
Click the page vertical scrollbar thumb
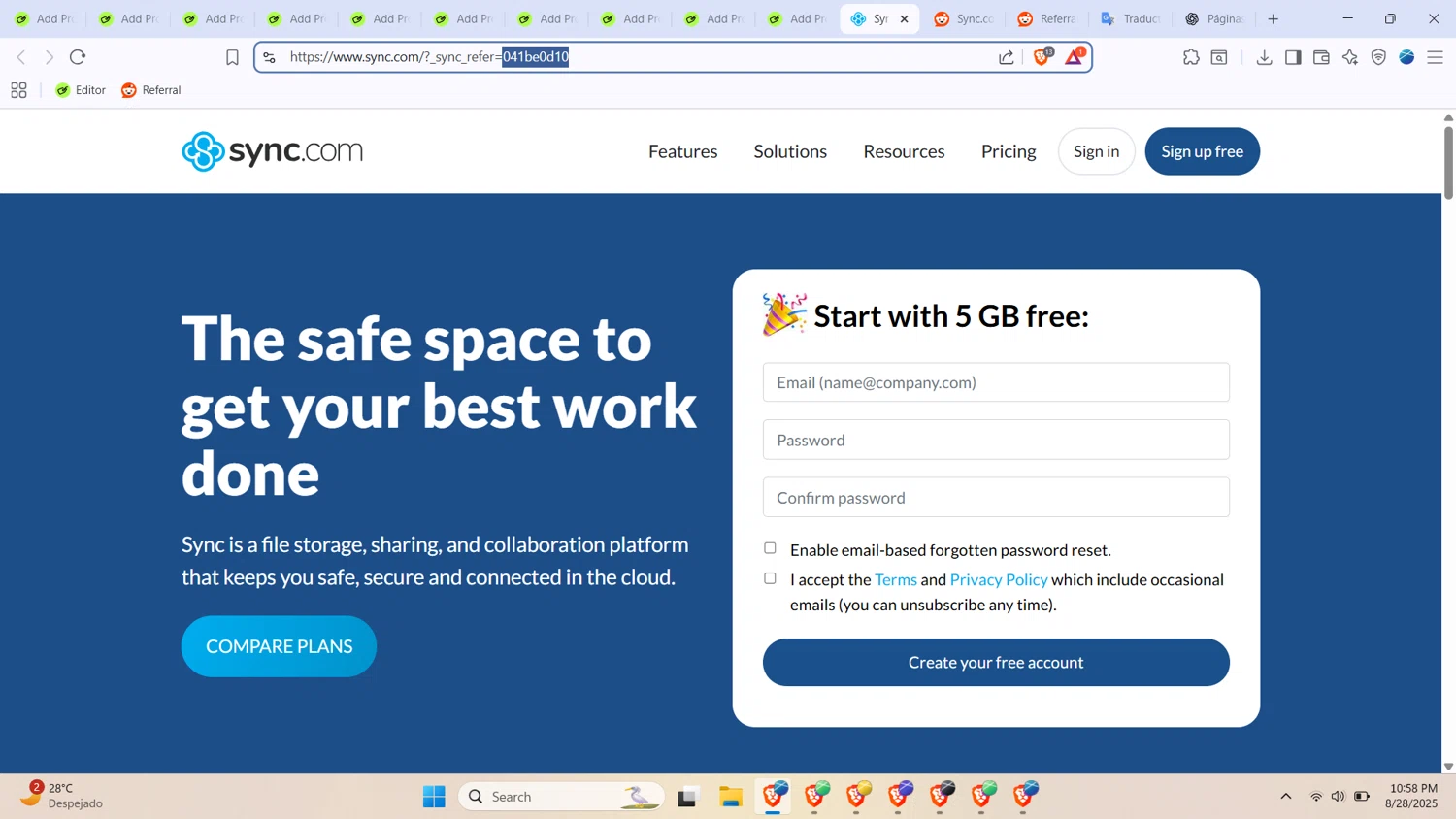click(x=1448, y=162)
